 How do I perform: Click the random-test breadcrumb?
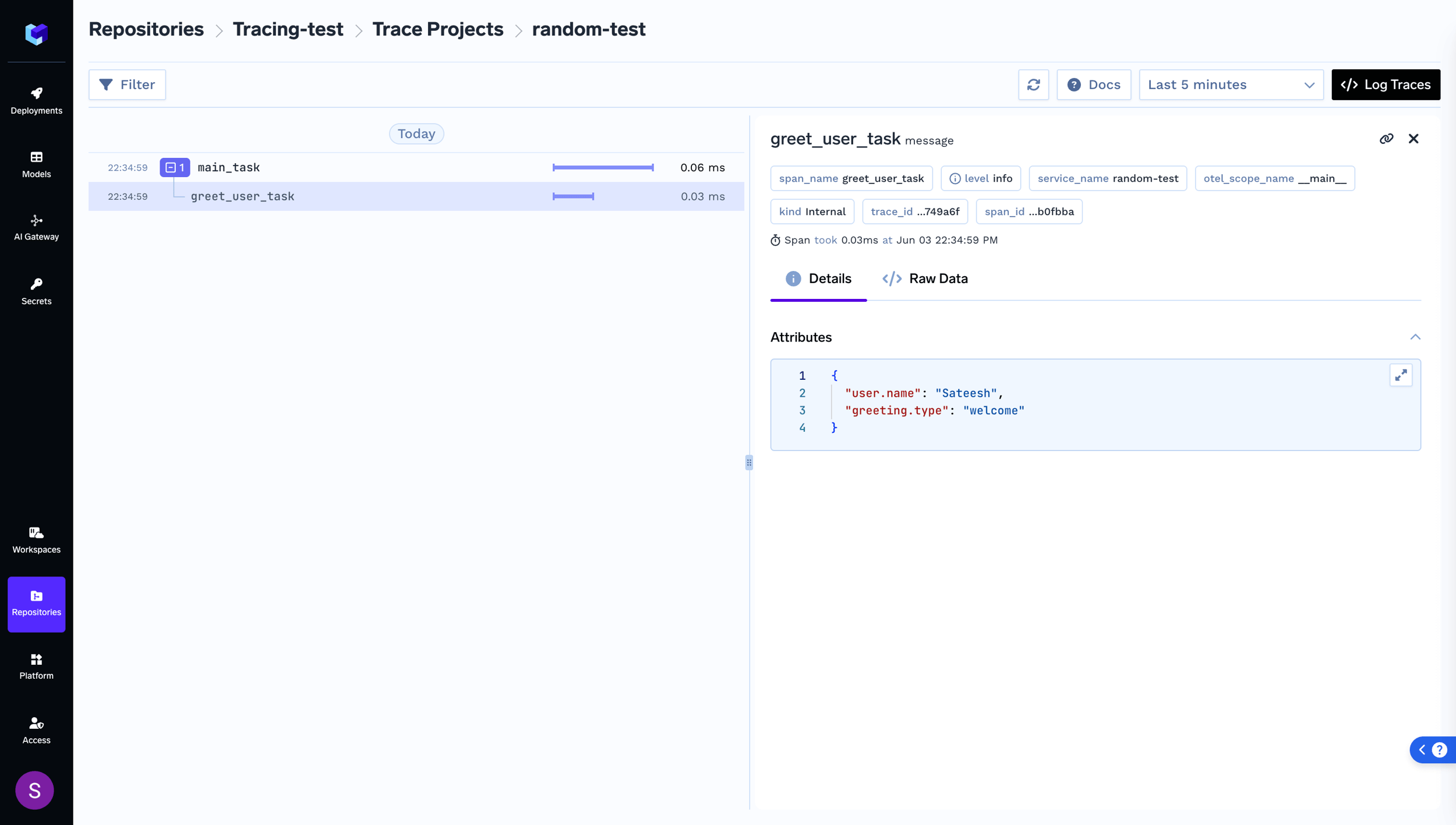pyautogui.click(x=588, y=29)
